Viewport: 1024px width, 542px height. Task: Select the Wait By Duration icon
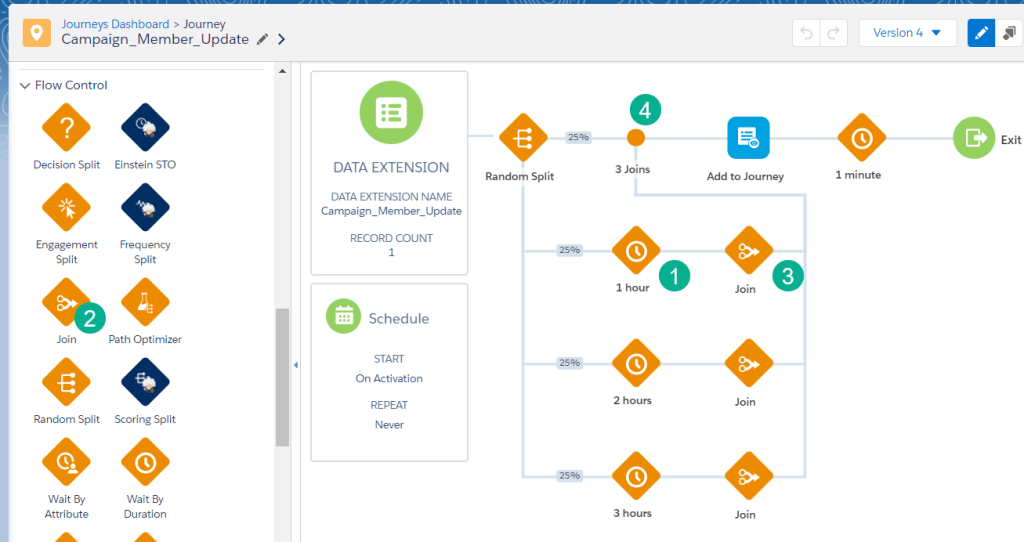click(x=145, y=463)
